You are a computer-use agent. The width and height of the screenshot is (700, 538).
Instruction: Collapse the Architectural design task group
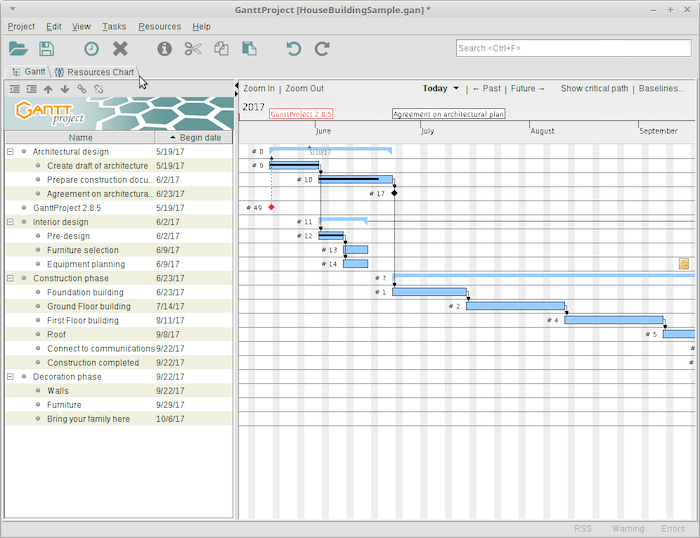(10, 152)
